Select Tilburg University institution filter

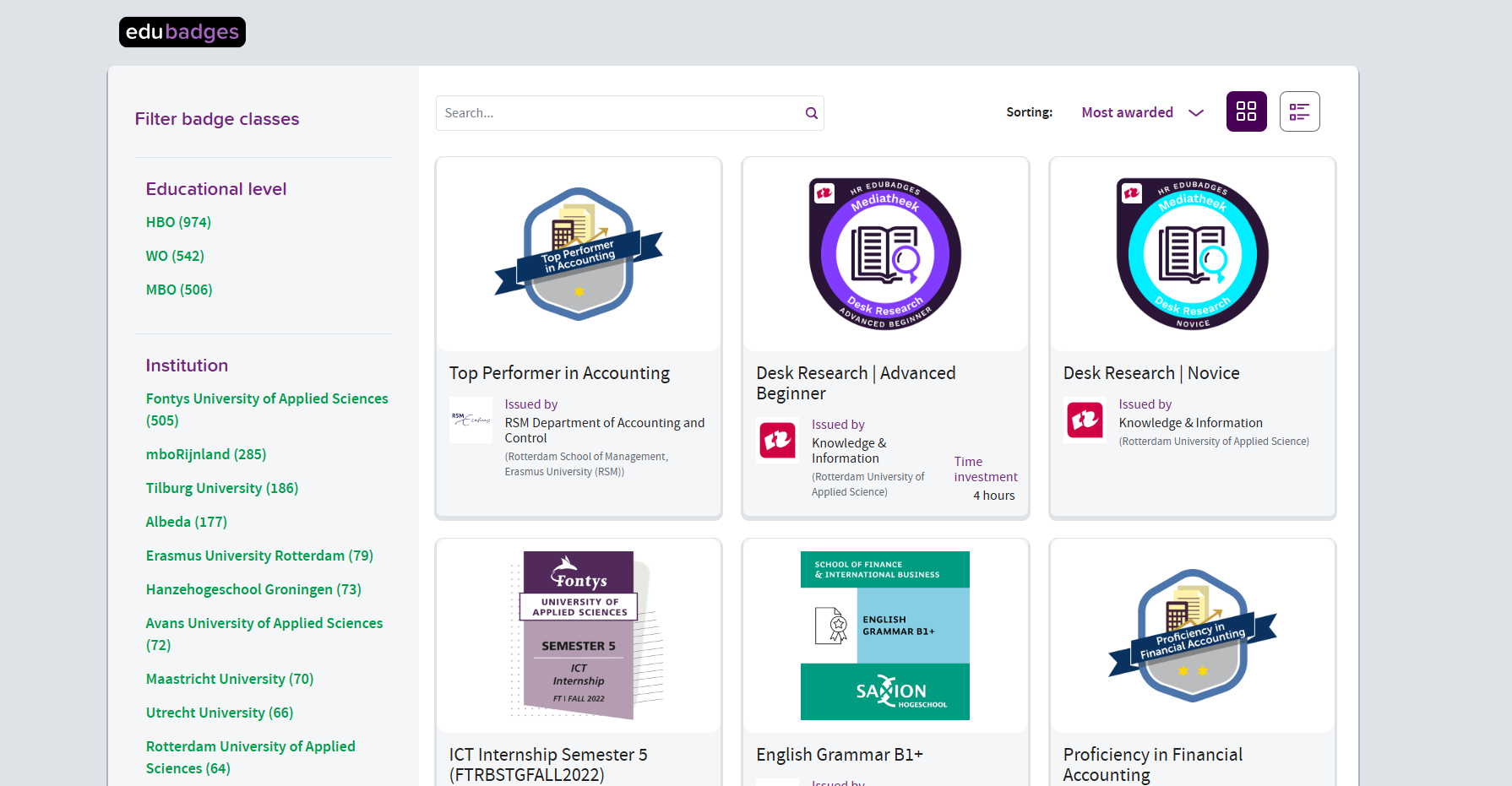tap(221, 488)
